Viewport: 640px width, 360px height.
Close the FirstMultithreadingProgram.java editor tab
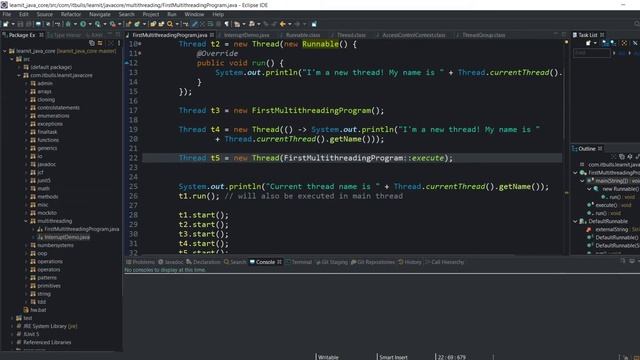pos(212,35)
